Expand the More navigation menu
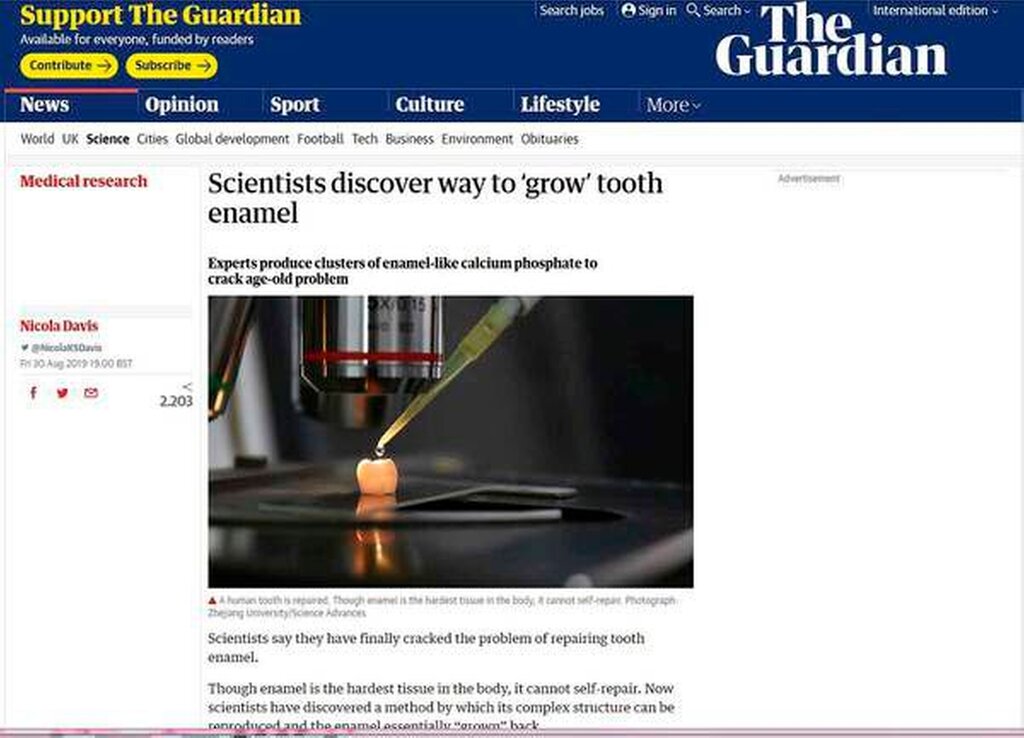The image size is (1024, 738). [673, 104]
